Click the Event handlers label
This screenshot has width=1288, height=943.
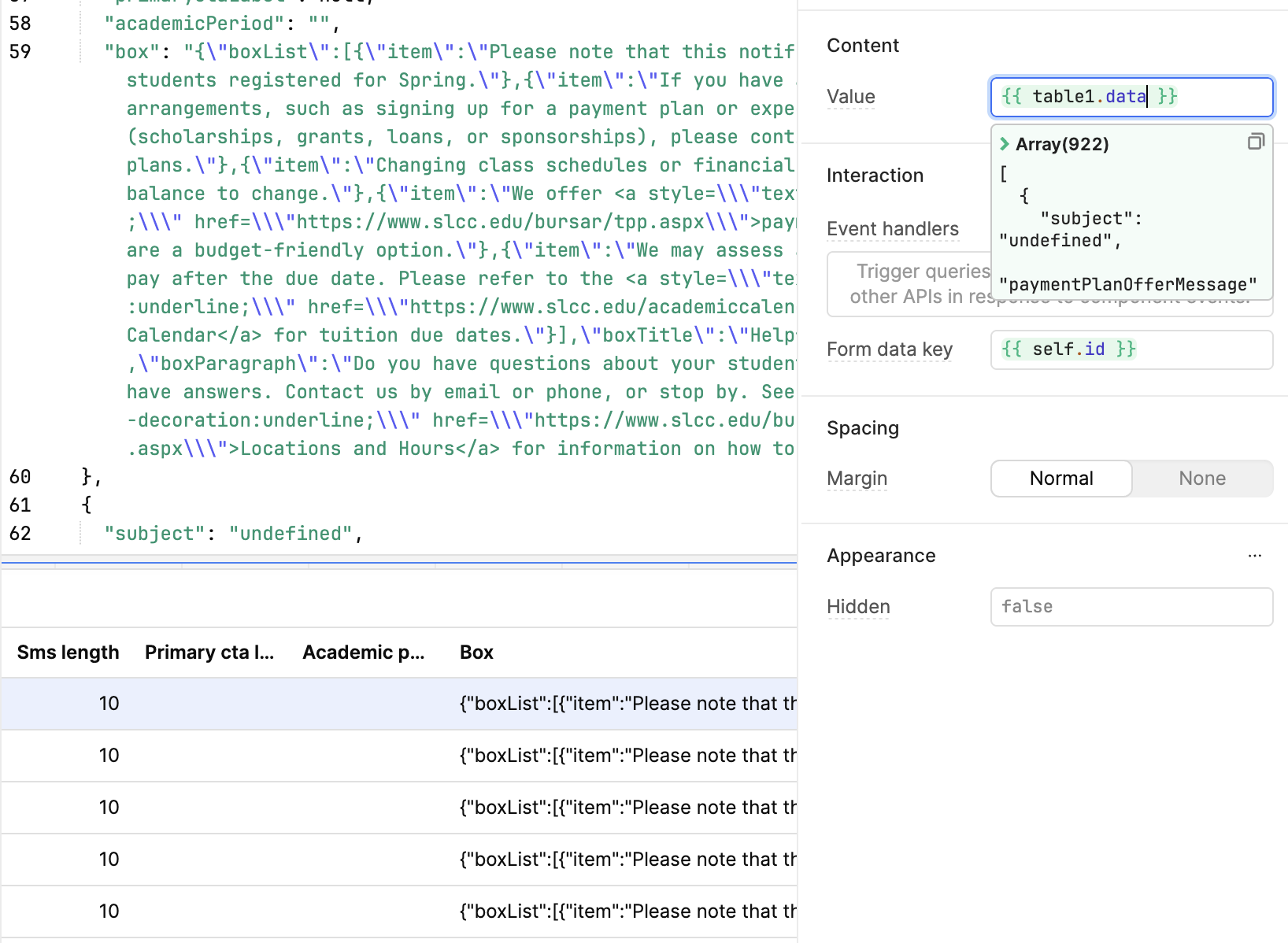click(x=892, y=229)
